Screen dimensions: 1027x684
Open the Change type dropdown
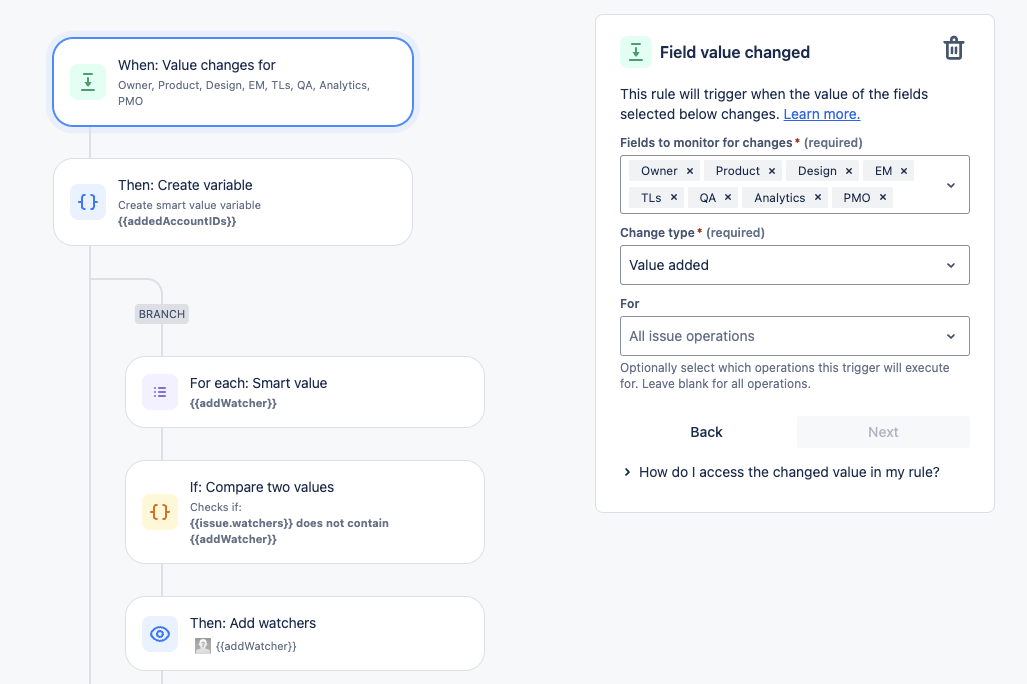[x=794, y=265]
